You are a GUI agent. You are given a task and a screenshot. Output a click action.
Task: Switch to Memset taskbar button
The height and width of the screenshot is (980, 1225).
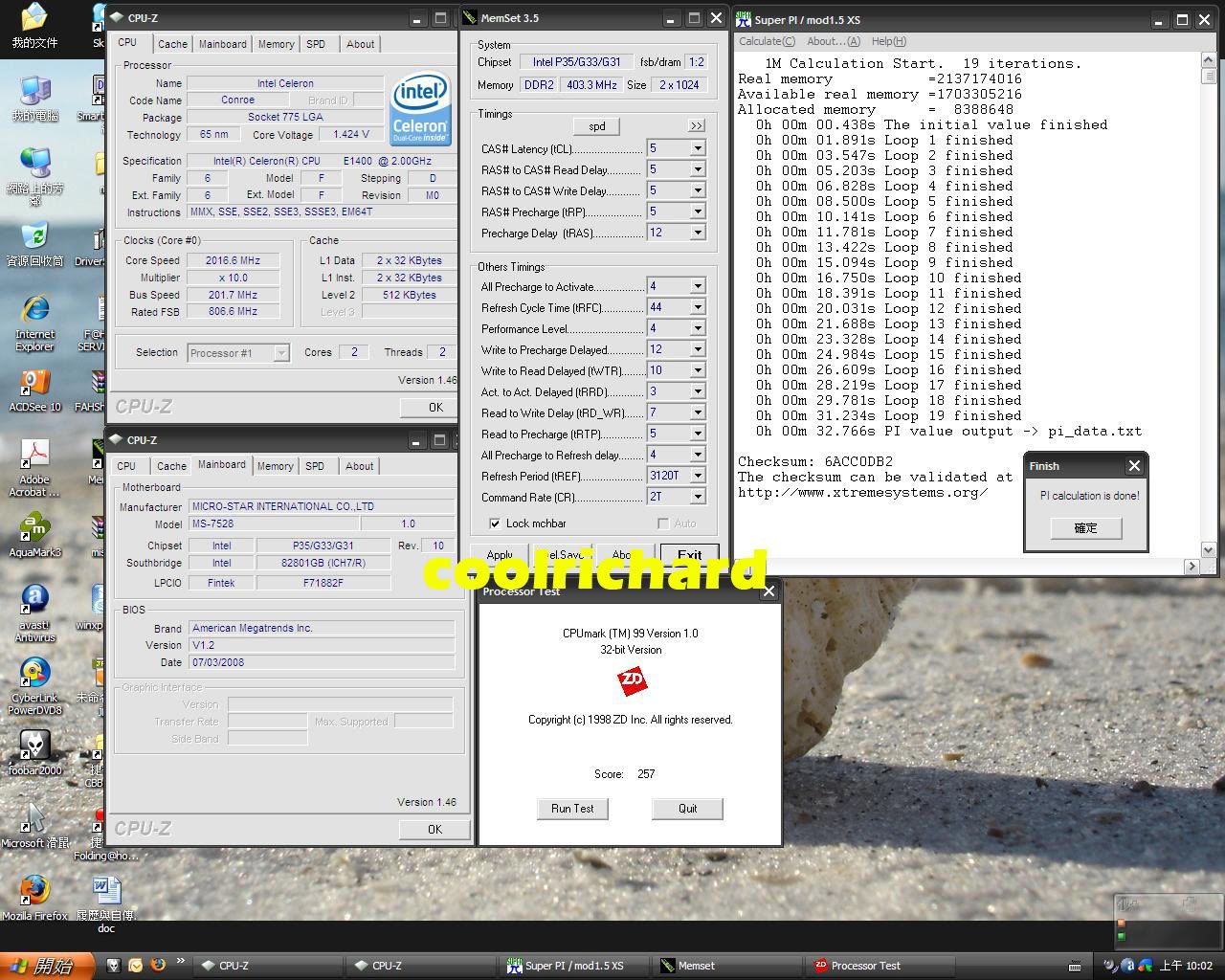[x=725, y=966]
